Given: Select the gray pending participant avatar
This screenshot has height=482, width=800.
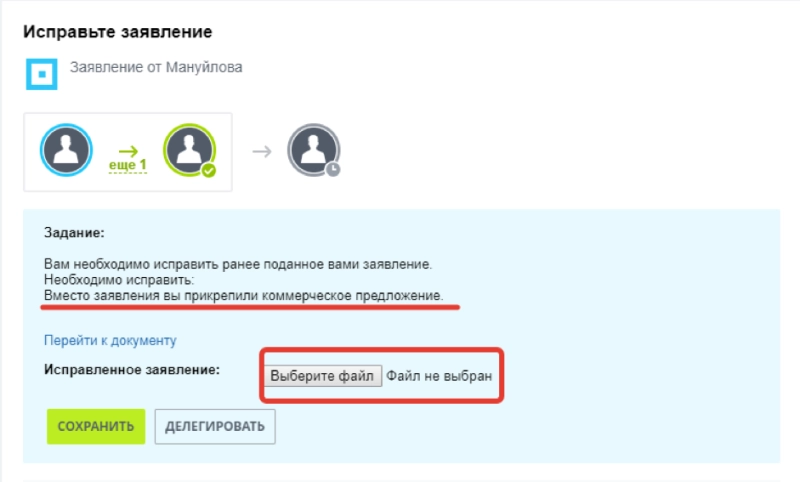Looking at the screenshot, I should (x=313, y=151).
